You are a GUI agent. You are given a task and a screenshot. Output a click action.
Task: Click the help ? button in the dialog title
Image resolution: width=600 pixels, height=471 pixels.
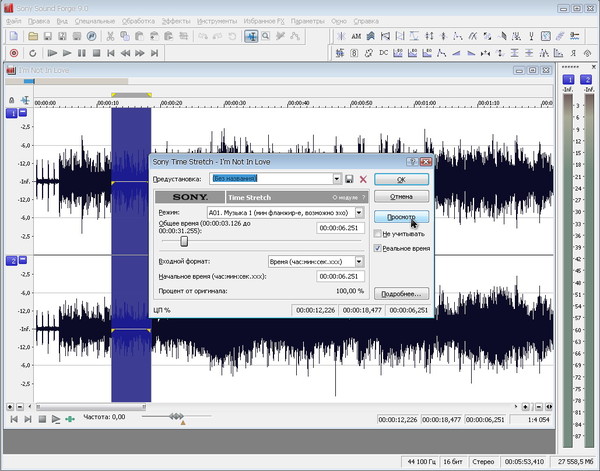412,161
